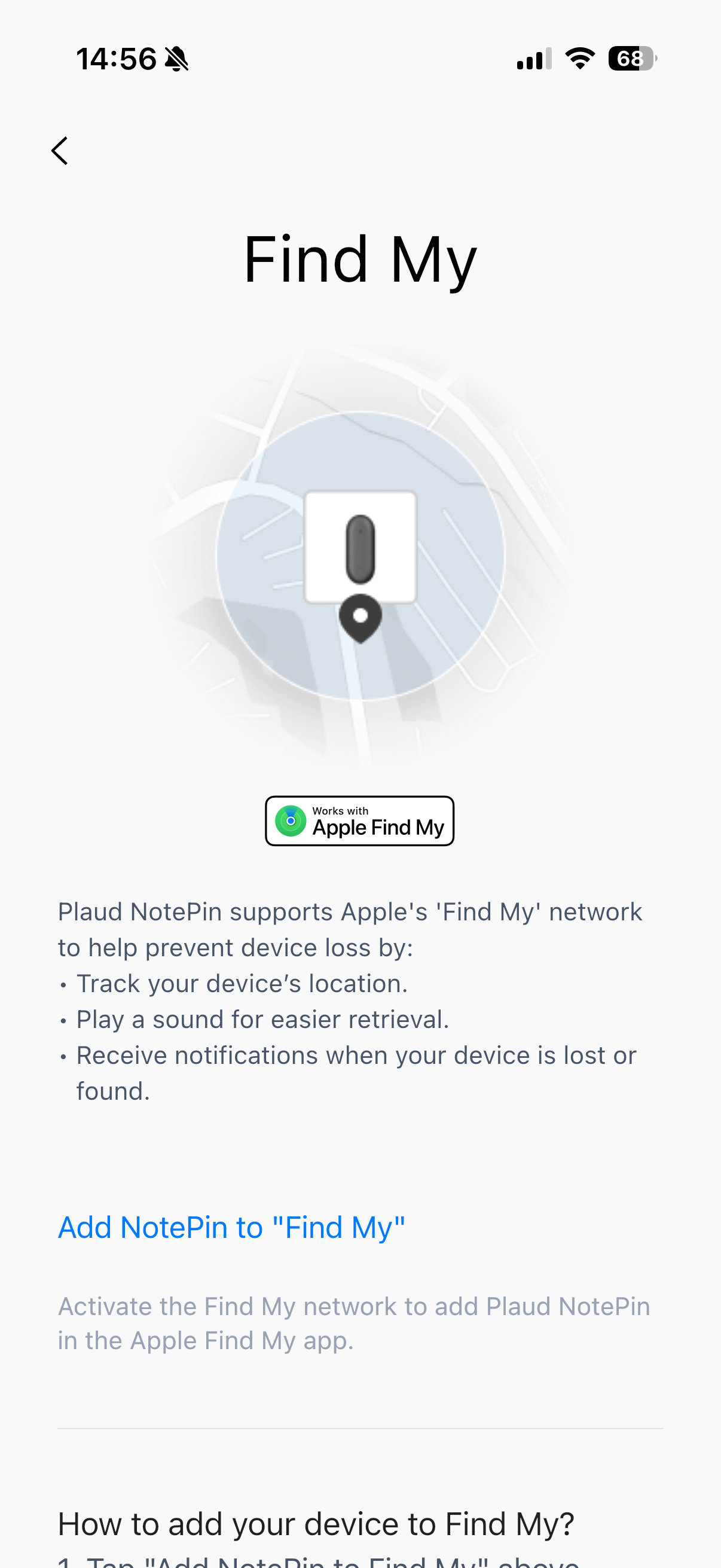Tap the gray NotePin device image

[360, 548]
